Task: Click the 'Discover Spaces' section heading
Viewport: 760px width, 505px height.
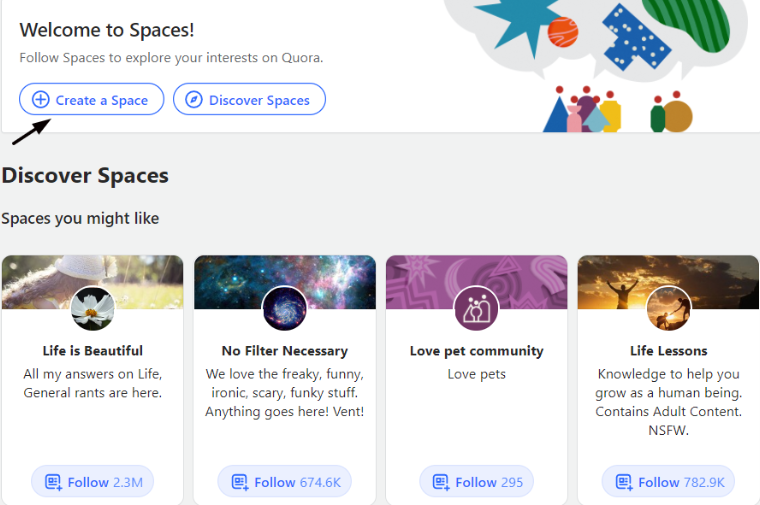Action: (x=85, y=175)
